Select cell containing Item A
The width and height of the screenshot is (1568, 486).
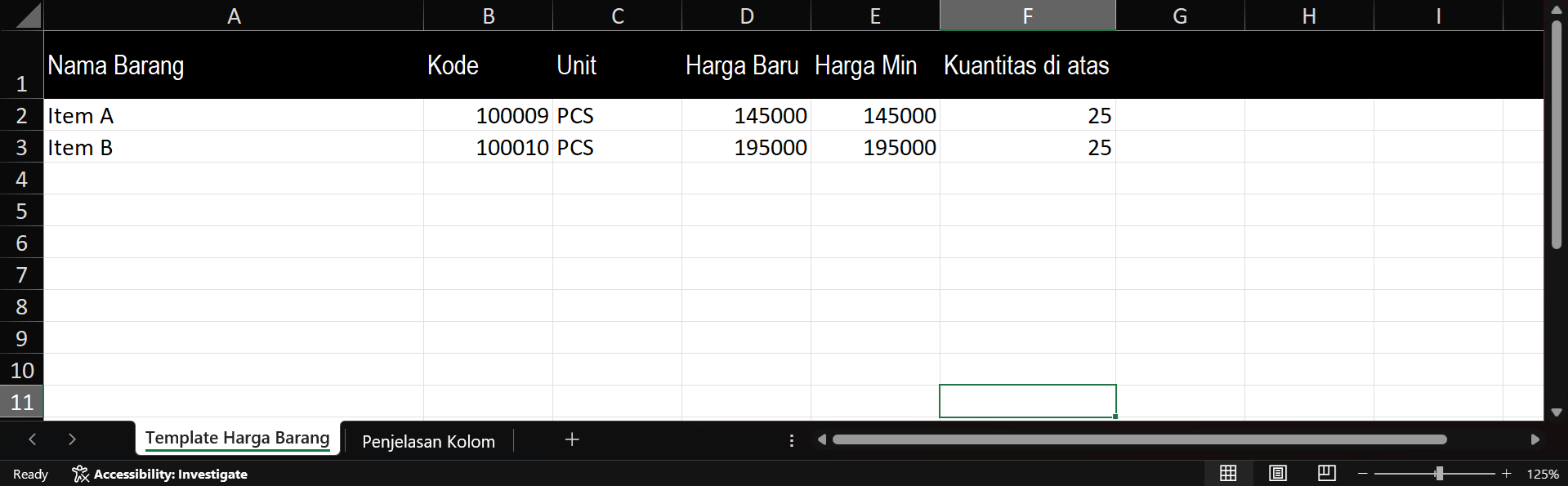(x=233, y=116)
